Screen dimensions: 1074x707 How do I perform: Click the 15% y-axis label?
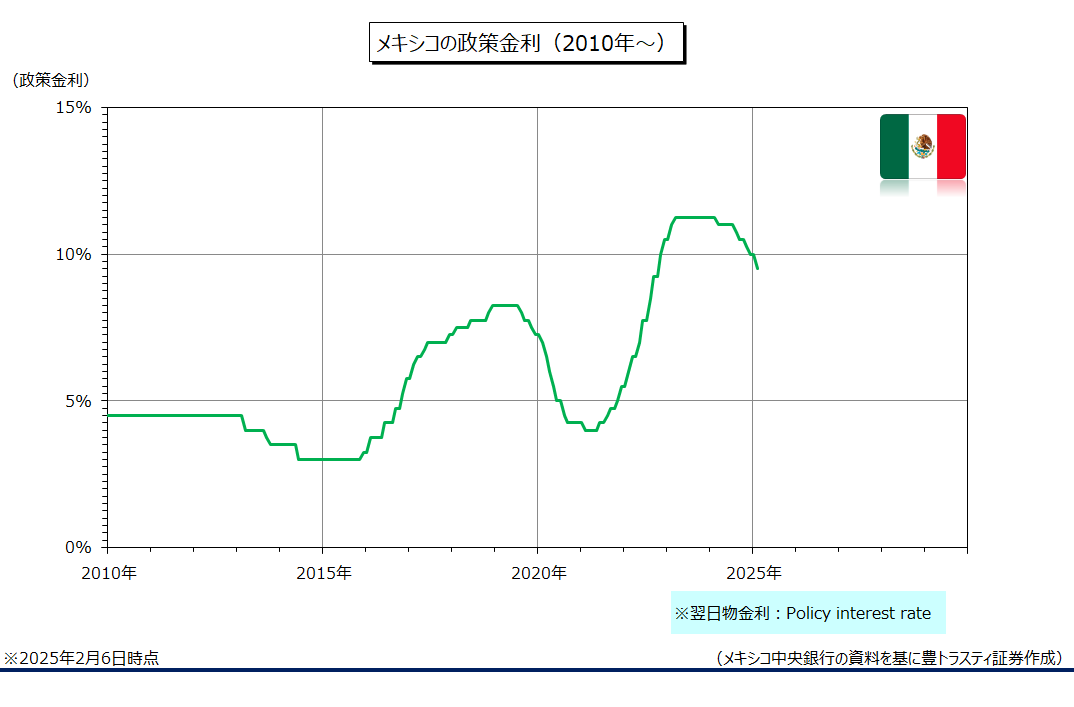tap(73, 108)
